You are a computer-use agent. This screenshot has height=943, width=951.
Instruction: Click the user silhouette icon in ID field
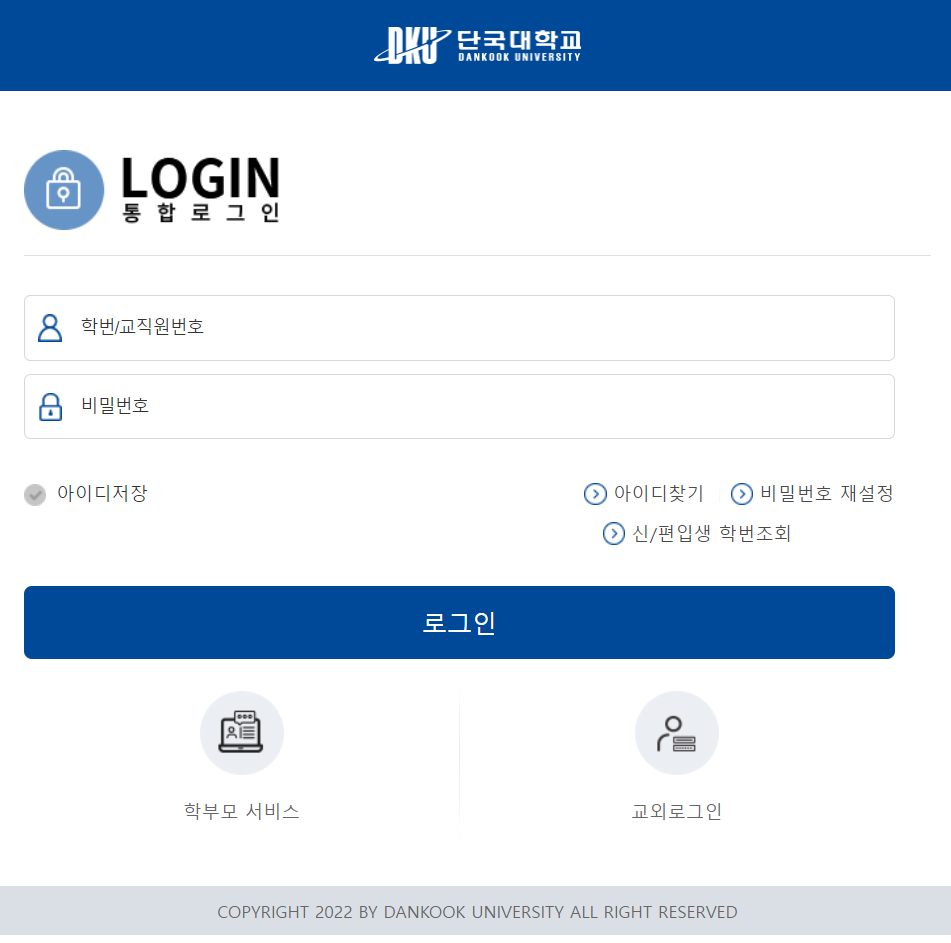coord(50,328)
